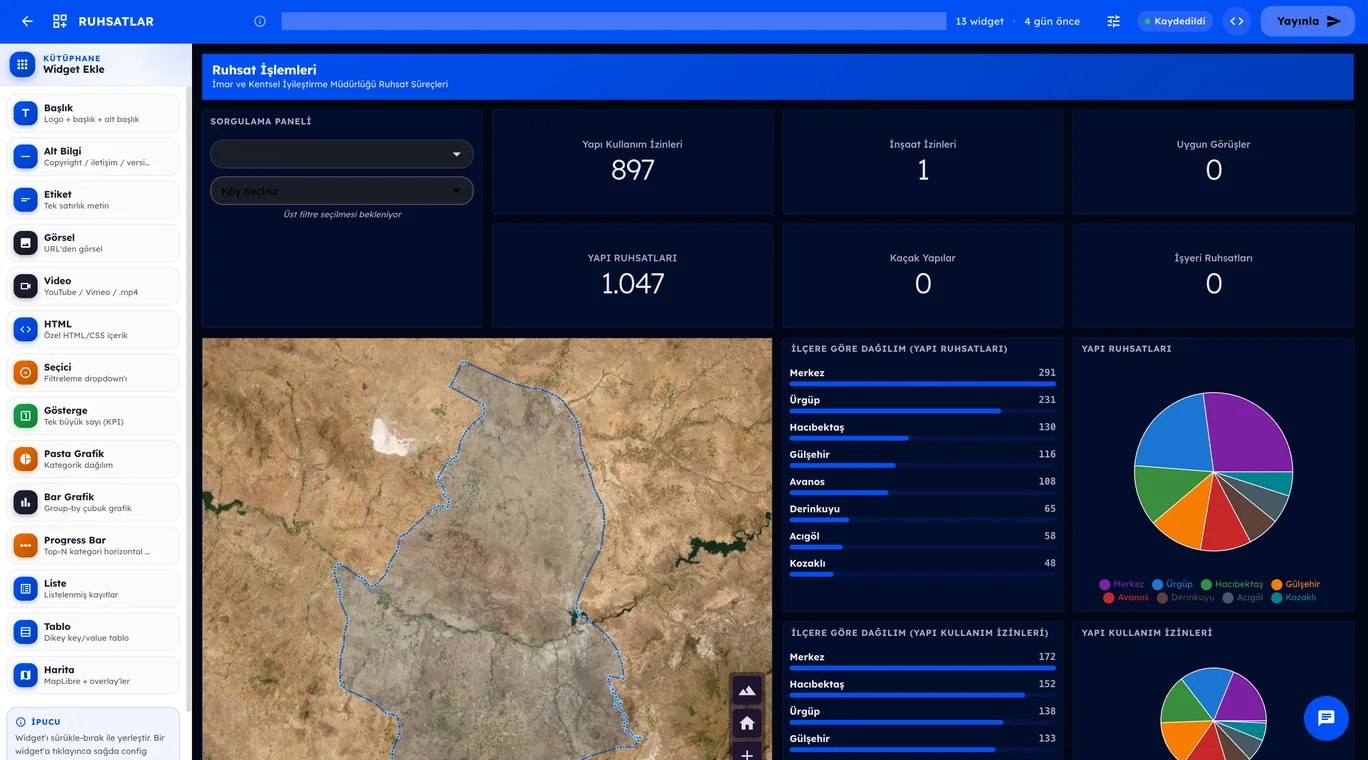This screenshot has height=760, width=1368.
Task: Open the Köy Seçiniz dropdown
Action: point(342,191)
